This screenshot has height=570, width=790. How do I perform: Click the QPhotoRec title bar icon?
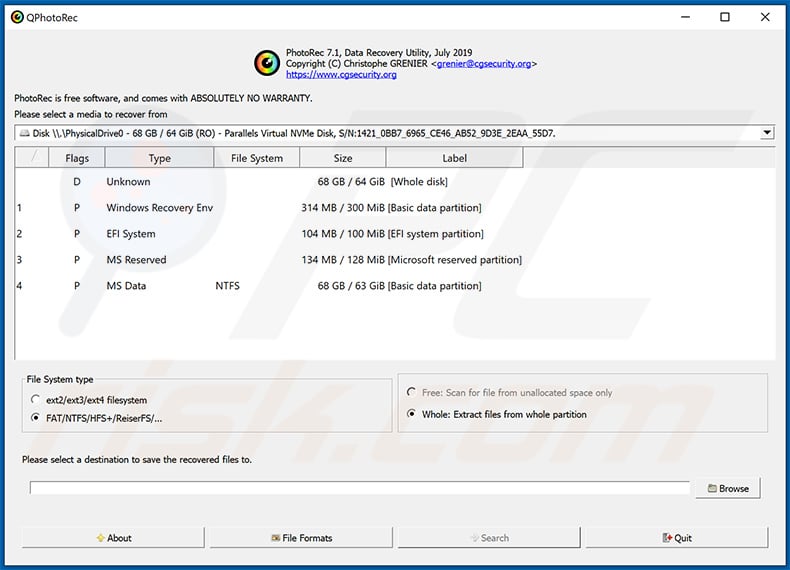tap(17, 18)
